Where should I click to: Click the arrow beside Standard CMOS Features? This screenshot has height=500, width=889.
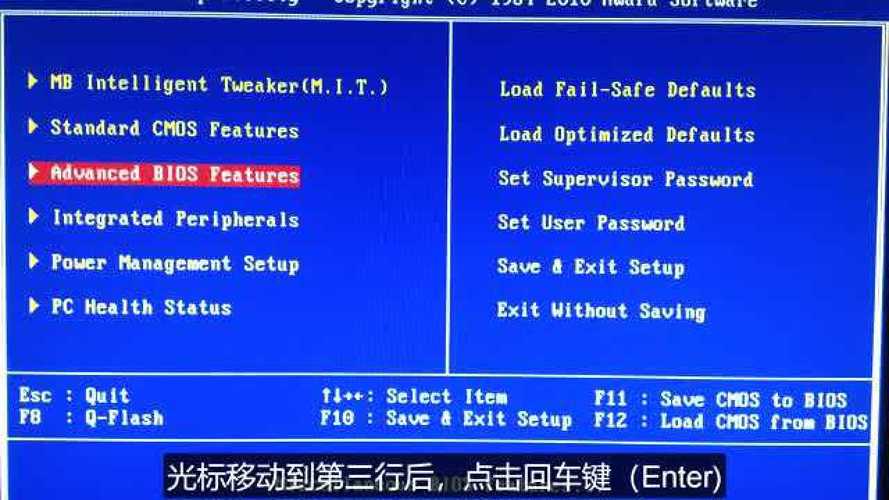[x=33, y=126]
